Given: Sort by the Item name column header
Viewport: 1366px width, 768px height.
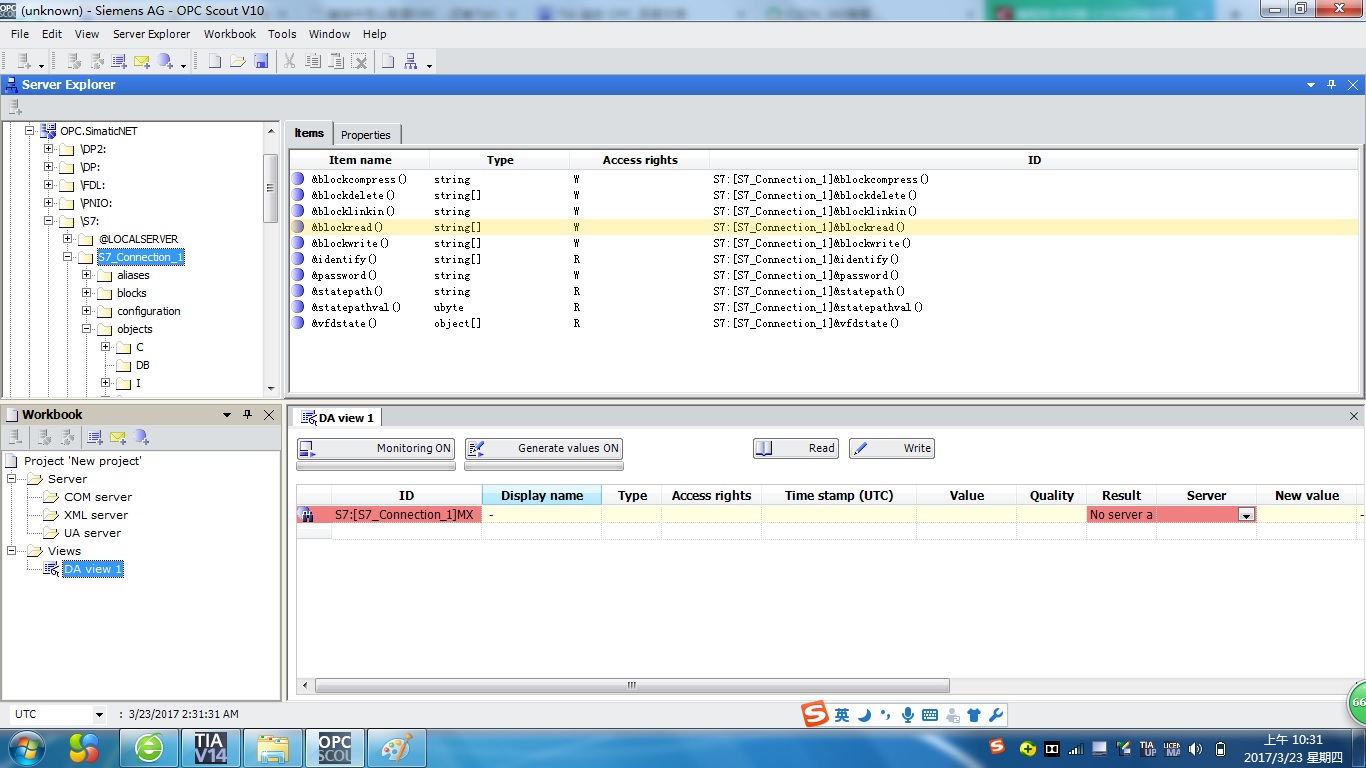Looking at the screenshot, I should pos(360,160).
